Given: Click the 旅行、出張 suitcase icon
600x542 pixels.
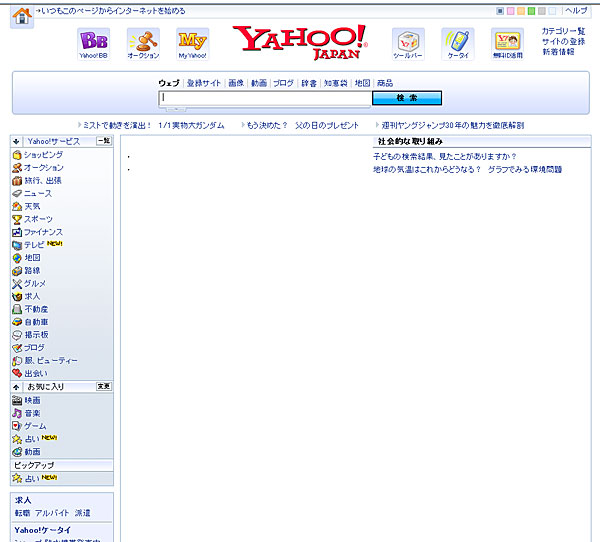Looking at the screenshot, I should (x=17, y=181).
